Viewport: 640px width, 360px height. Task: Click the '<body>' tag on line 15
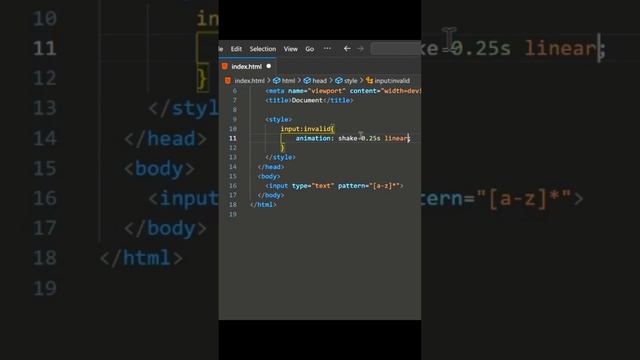point(269,176)
